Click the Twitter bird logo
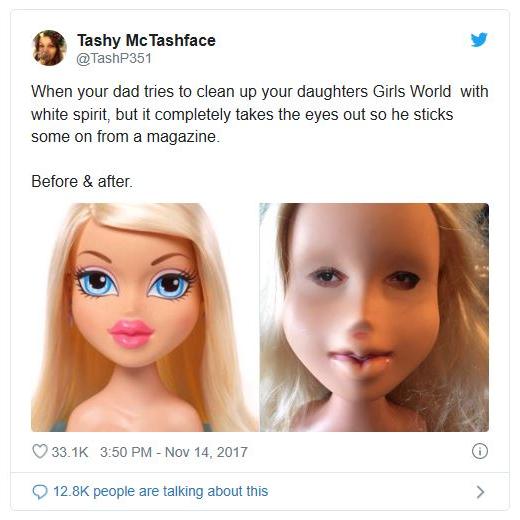This screenshot has height=520, width=520. click(x=479, y=40)
